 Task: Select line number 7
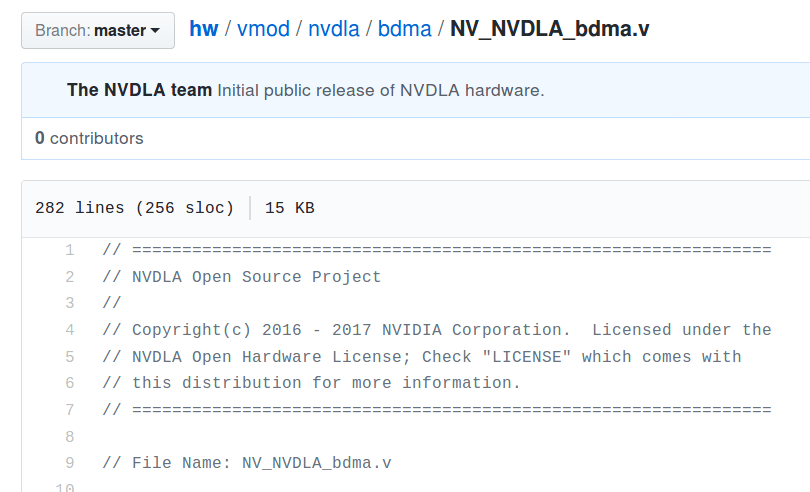tap(70, 410)
